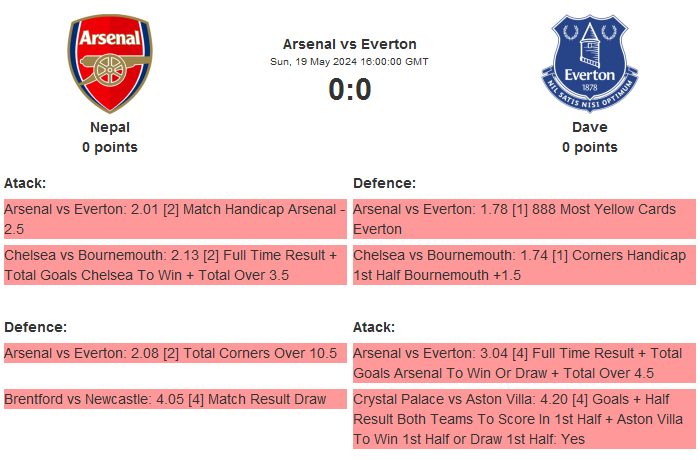The width and height of the screenshot is (700, 460).
Task: Click the 0 points label under Dave
Action: click(589, 147)
